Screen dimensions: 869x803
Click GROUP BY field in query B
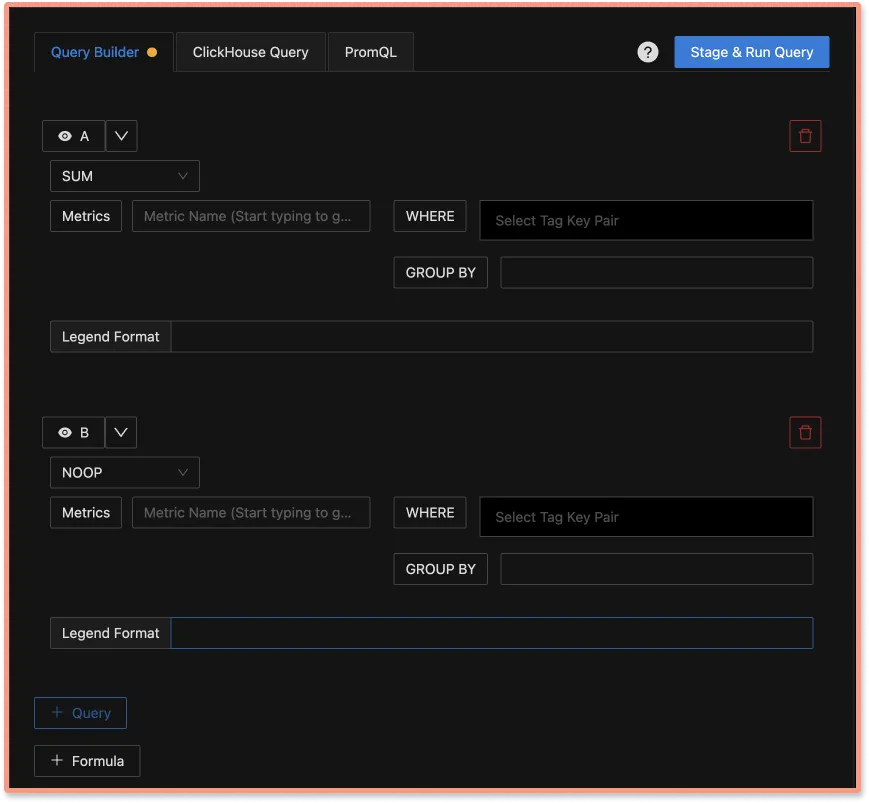(x=656, y=569)
